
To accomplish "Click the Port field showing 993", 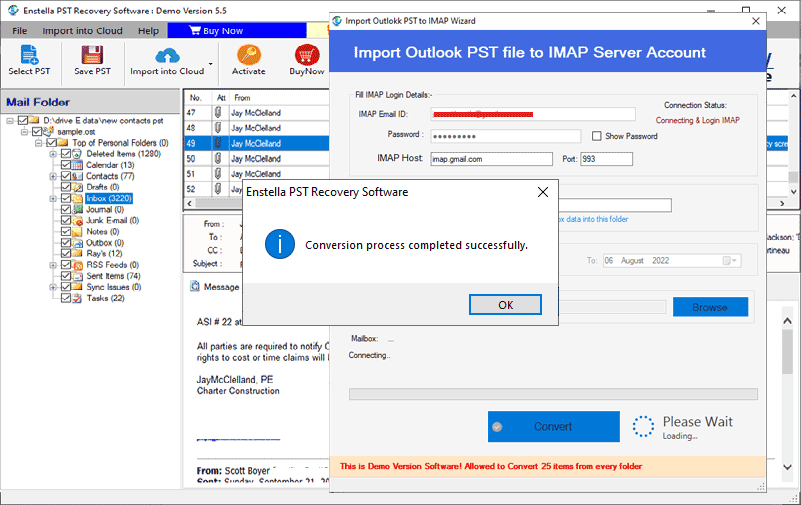I will click(x=606, y=159).
